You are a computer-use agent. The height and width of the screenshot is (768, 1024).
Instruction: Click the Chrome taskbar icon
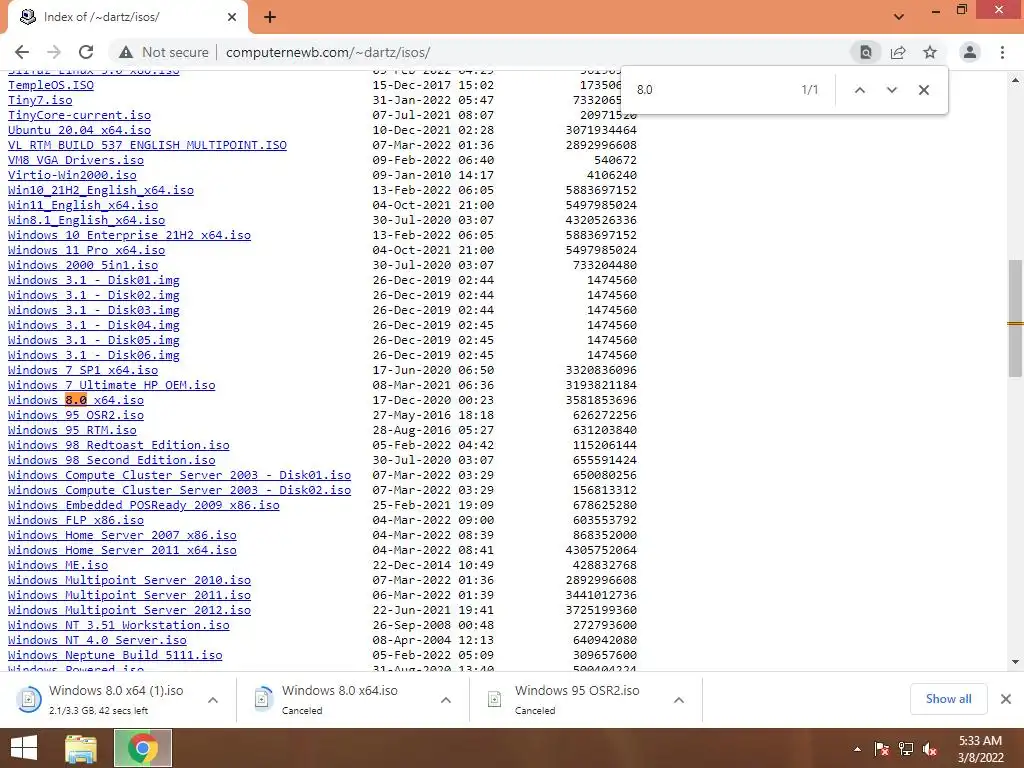pyautogui.click(x=143, y=748)
